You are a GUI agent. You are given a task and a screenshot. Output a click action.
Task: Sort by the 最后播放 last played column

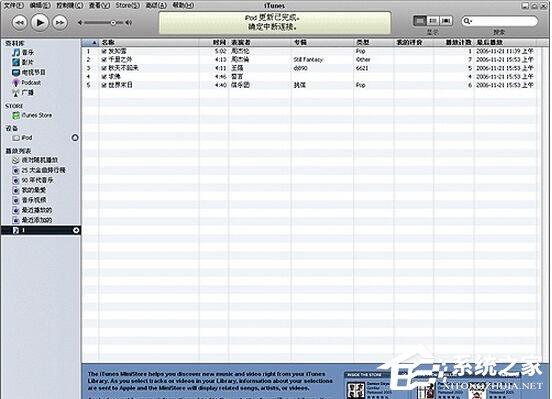[506, 43]
